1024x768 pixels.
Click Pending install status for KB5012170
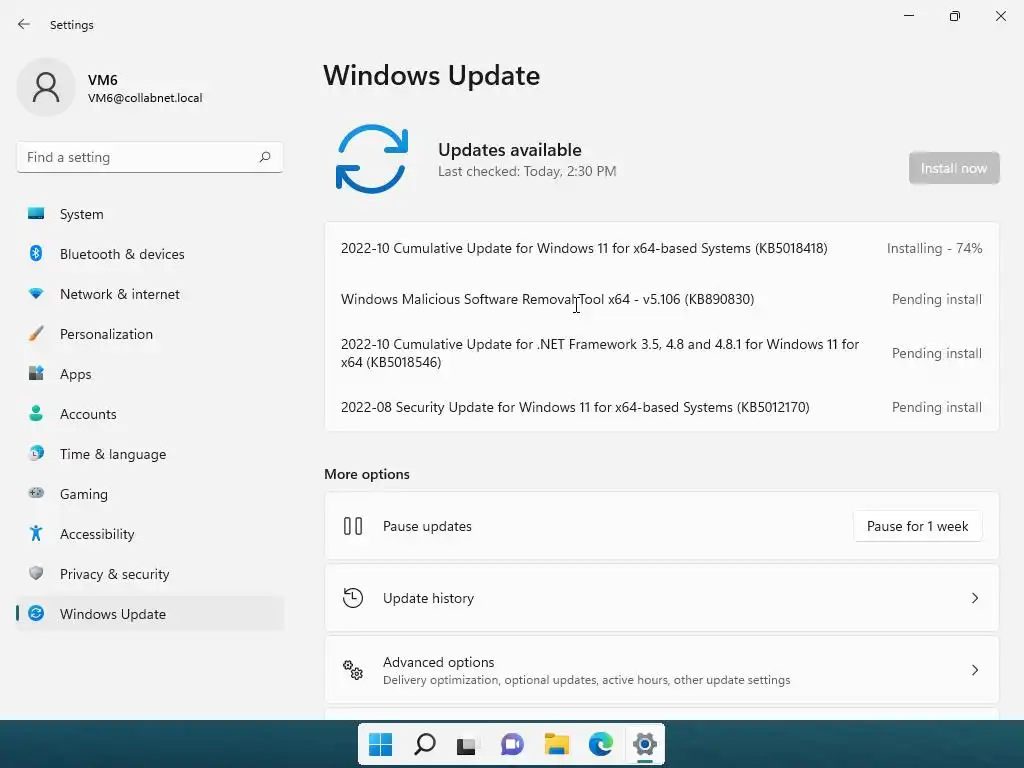[x=936, y=407]
